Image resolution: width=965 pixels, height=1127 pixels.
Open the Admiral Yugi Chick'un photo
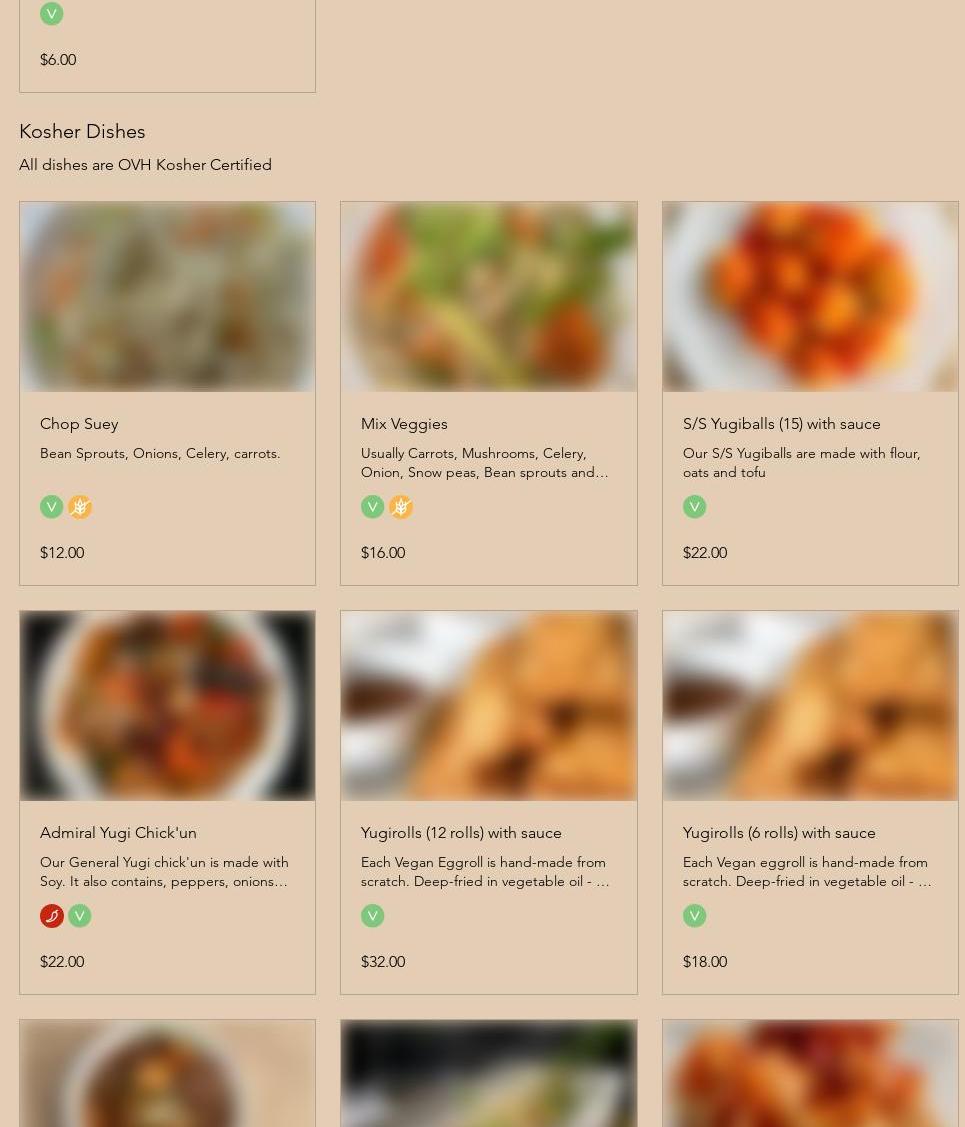coord(167,706)
